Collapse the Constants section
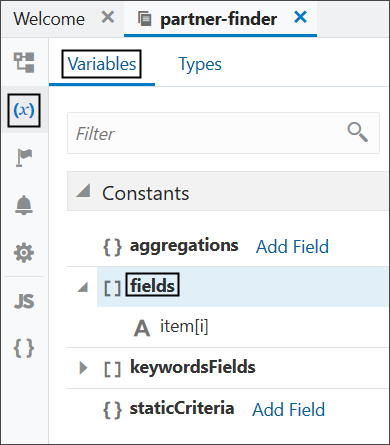The height and width of the screenshot is (445, 390). click(83, 190)
